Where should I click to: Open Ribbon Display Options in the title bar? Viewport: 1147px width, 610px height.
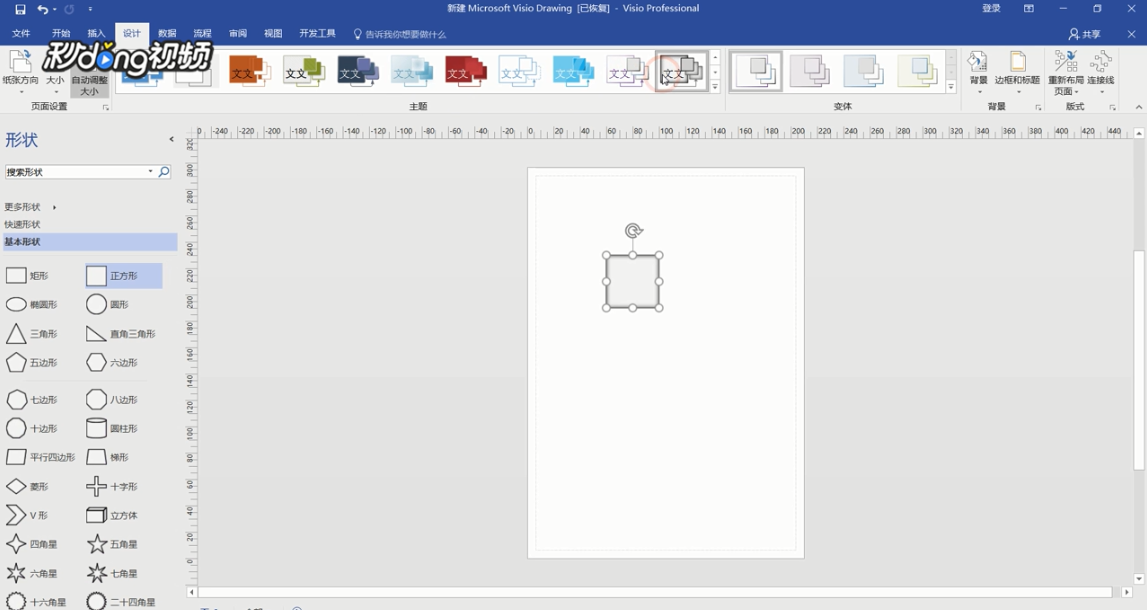[x=1029, y=9]
